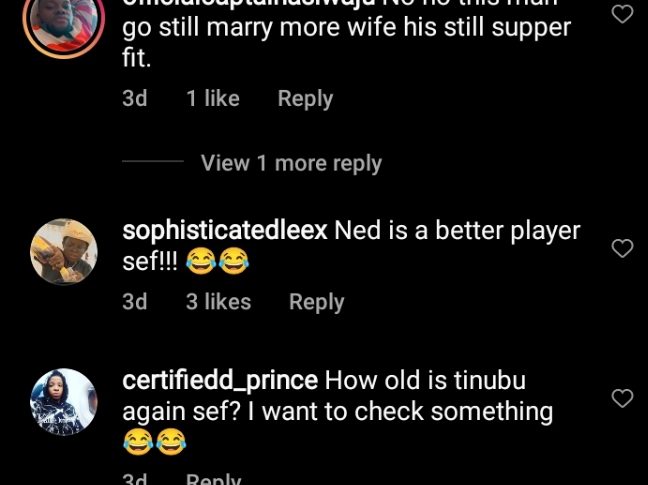
Task: Open the '3 likes' list
Action: (218, 301)
